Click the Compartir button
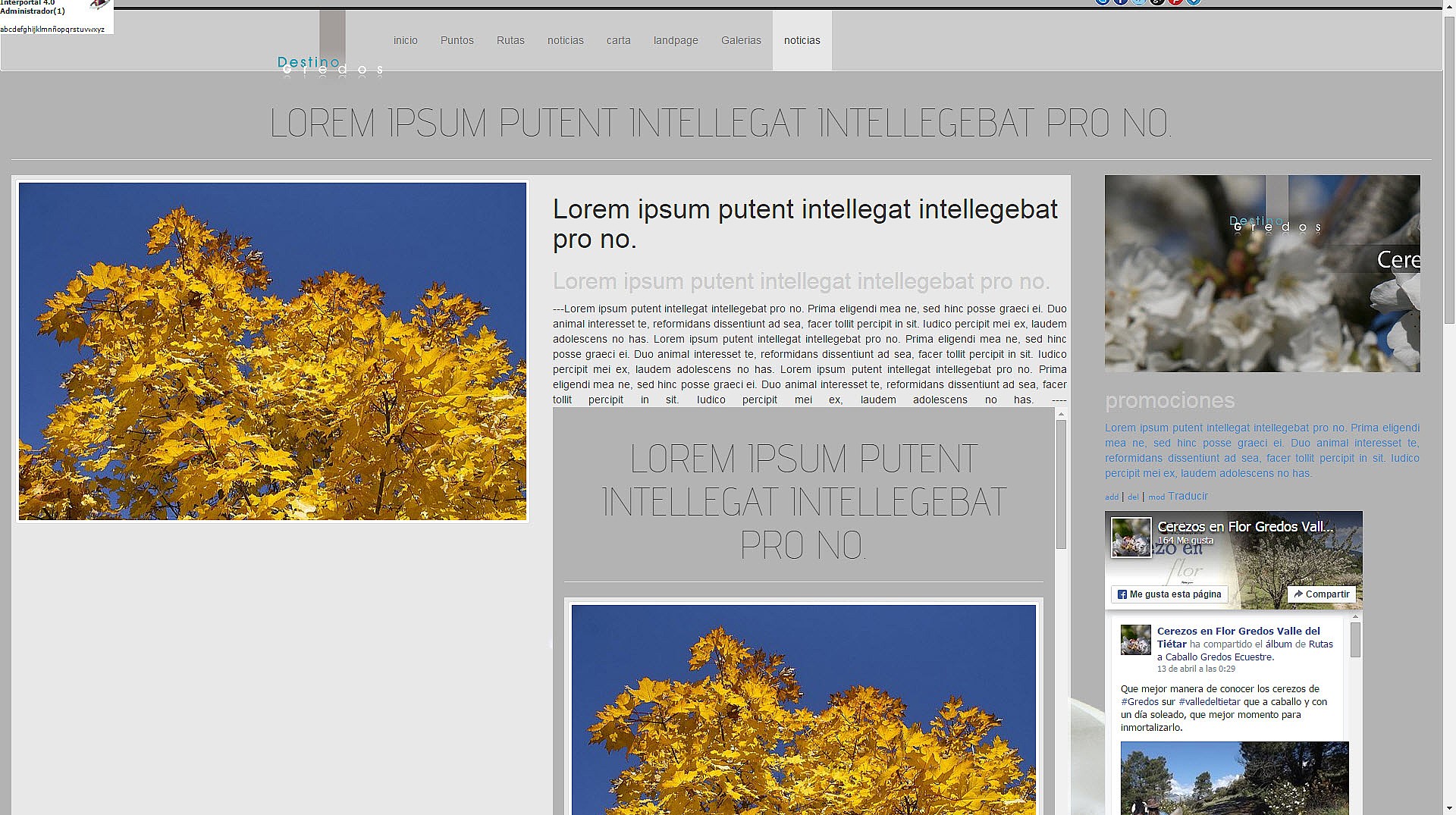This screenshot has height=815, width=1456. tap(1321, 594)
